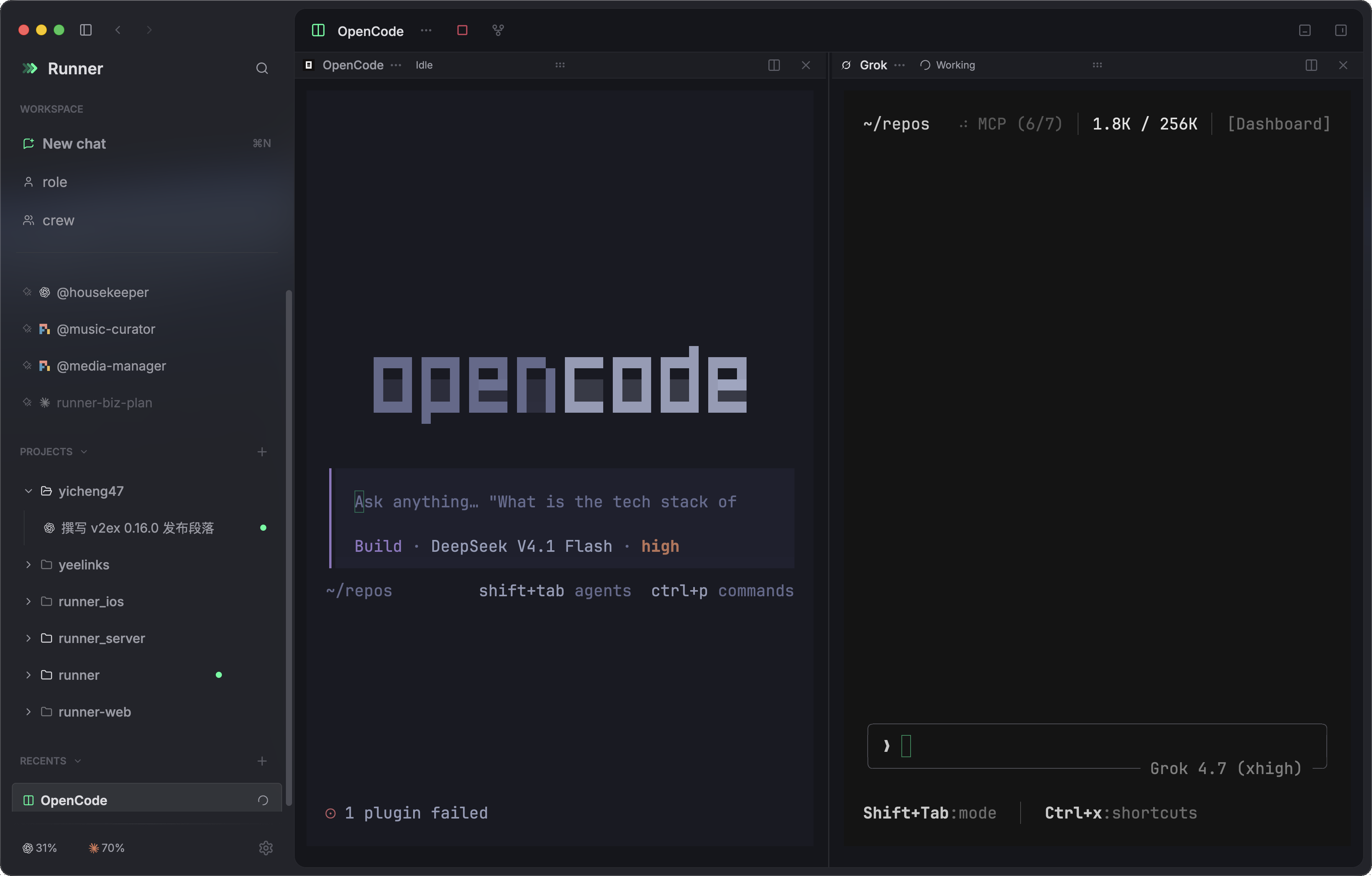Open search in Runner sidebar
The image size is (1372, 876).
point(261,68)
